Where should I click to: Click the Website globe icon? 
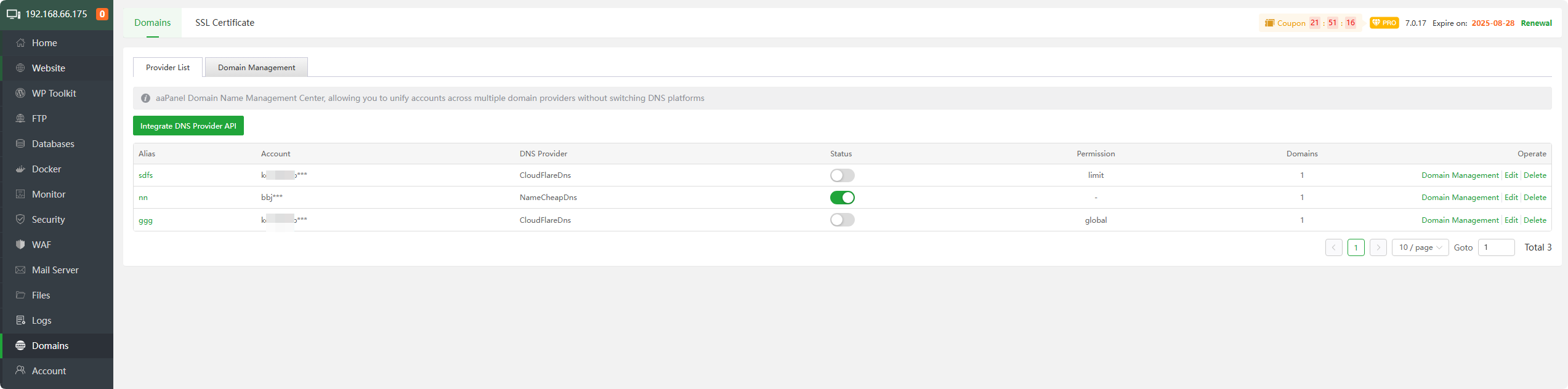tap(20, 68)
